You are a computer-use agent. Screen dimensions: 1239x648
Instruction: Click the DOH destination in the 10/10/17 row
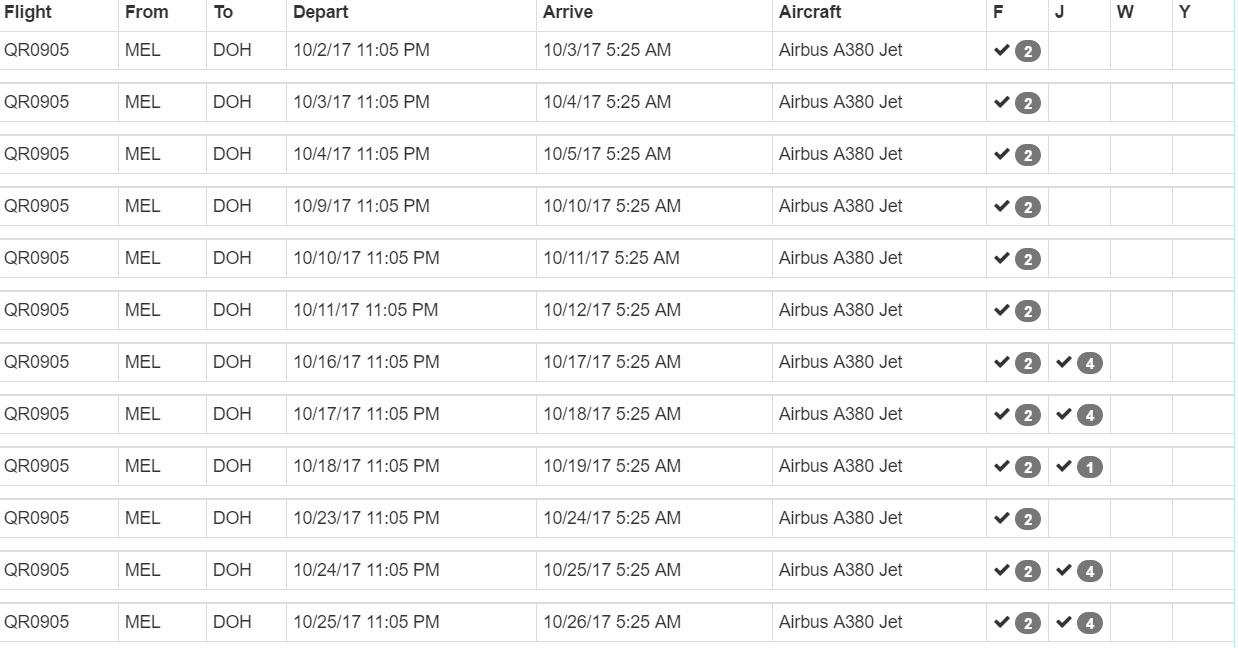[232, 258]
